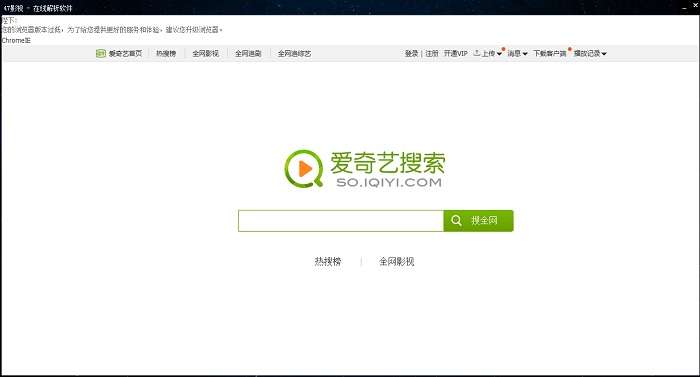The width and height of the screenshot is (700, 377).
Task: Click the 热搜榜 link below the search box
Action: point(328,262)
